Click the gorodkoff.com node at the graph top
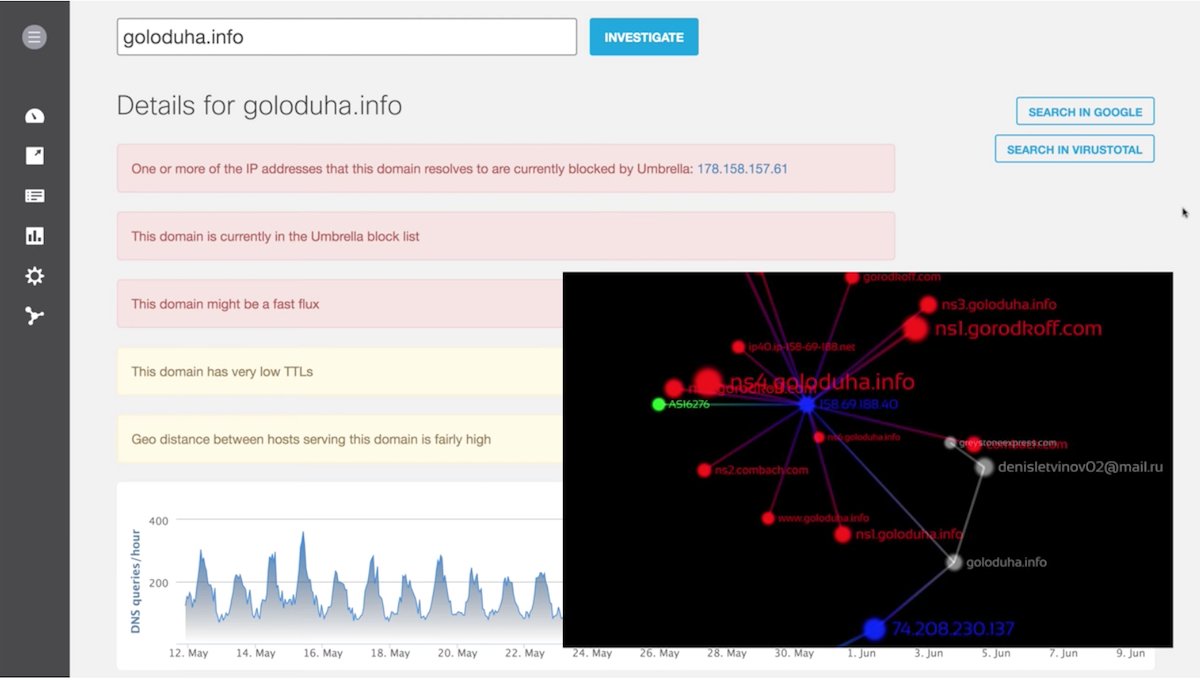The image size is (1200, 680). (x=851, y=277)
